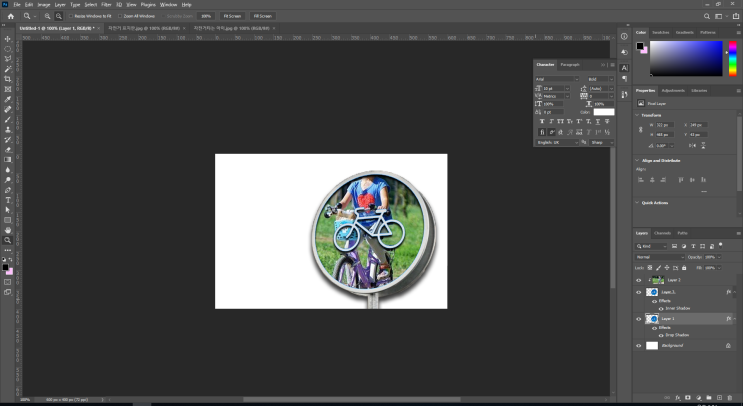Collapse the Align and Distribute section
Screen dimensions: 743x406
pyautogui.click(x=637, y=160)
